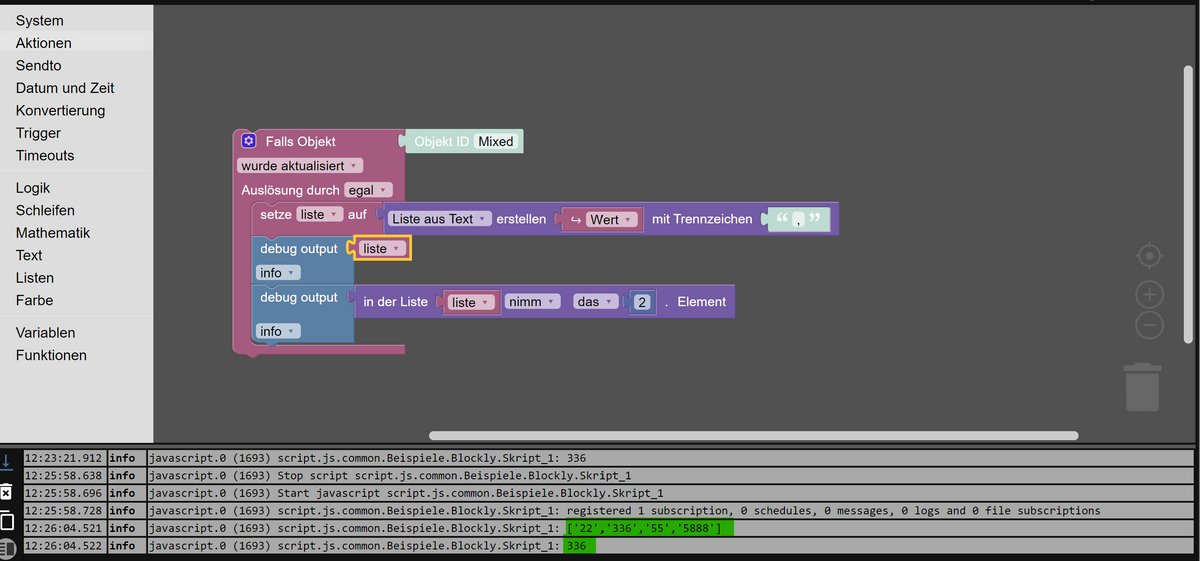Click log entry 'registered 1 subscription'
1200x561 pixels.
tap(669, 511)
